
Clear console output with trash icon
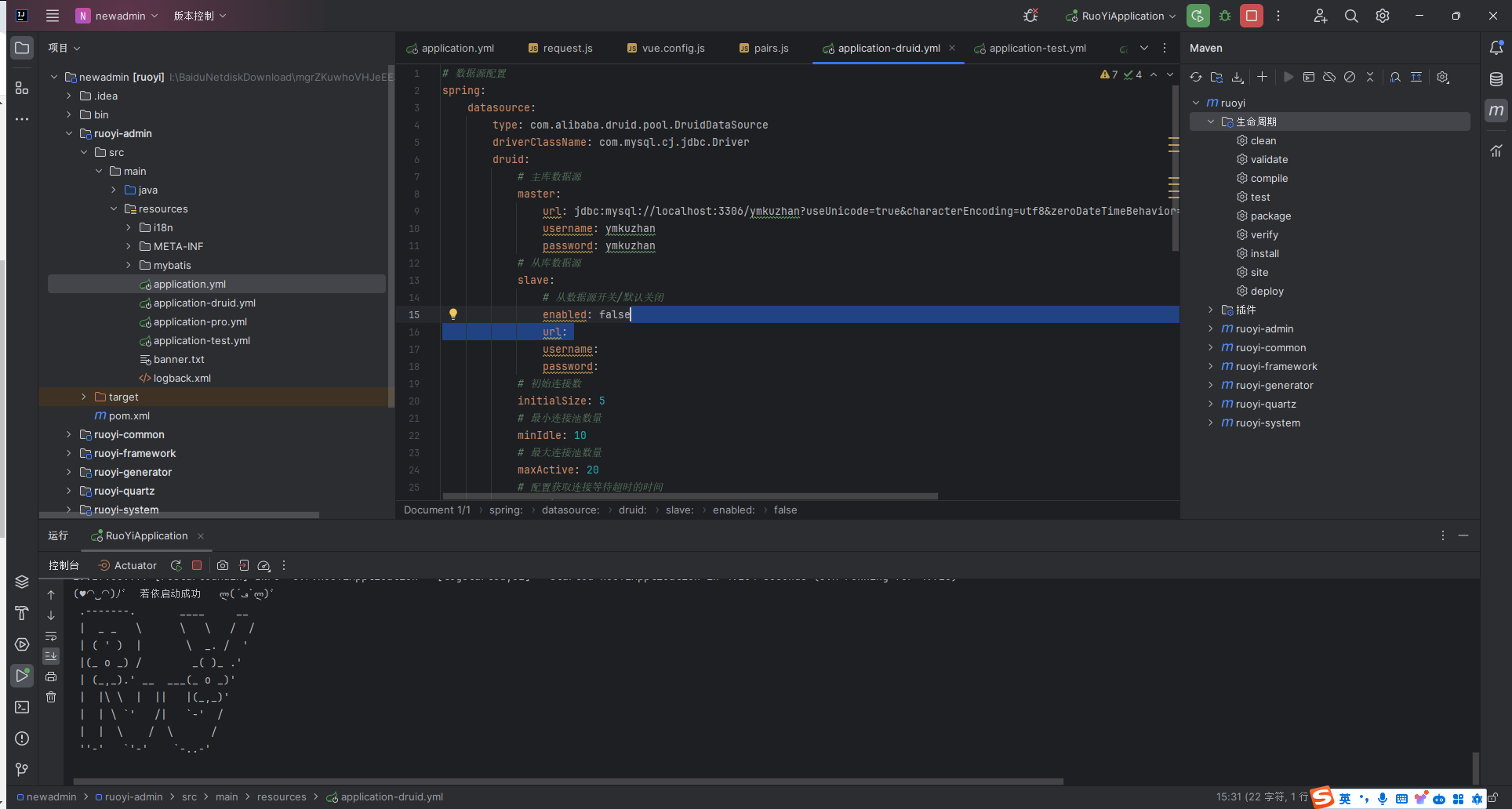(51, 697)
